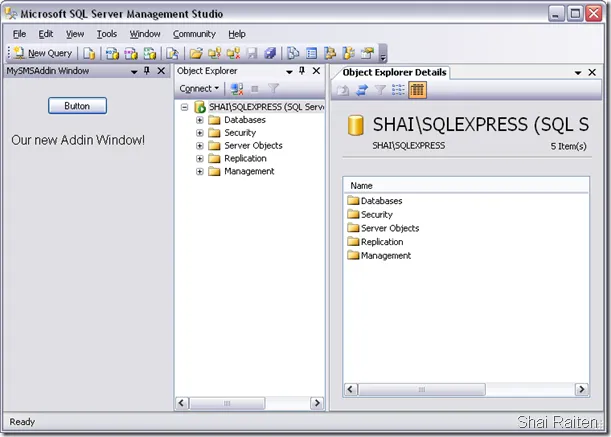Open a Database Engine Query from toolbar
This screenshot has width=611, height=437.
[x=89, y=53]
